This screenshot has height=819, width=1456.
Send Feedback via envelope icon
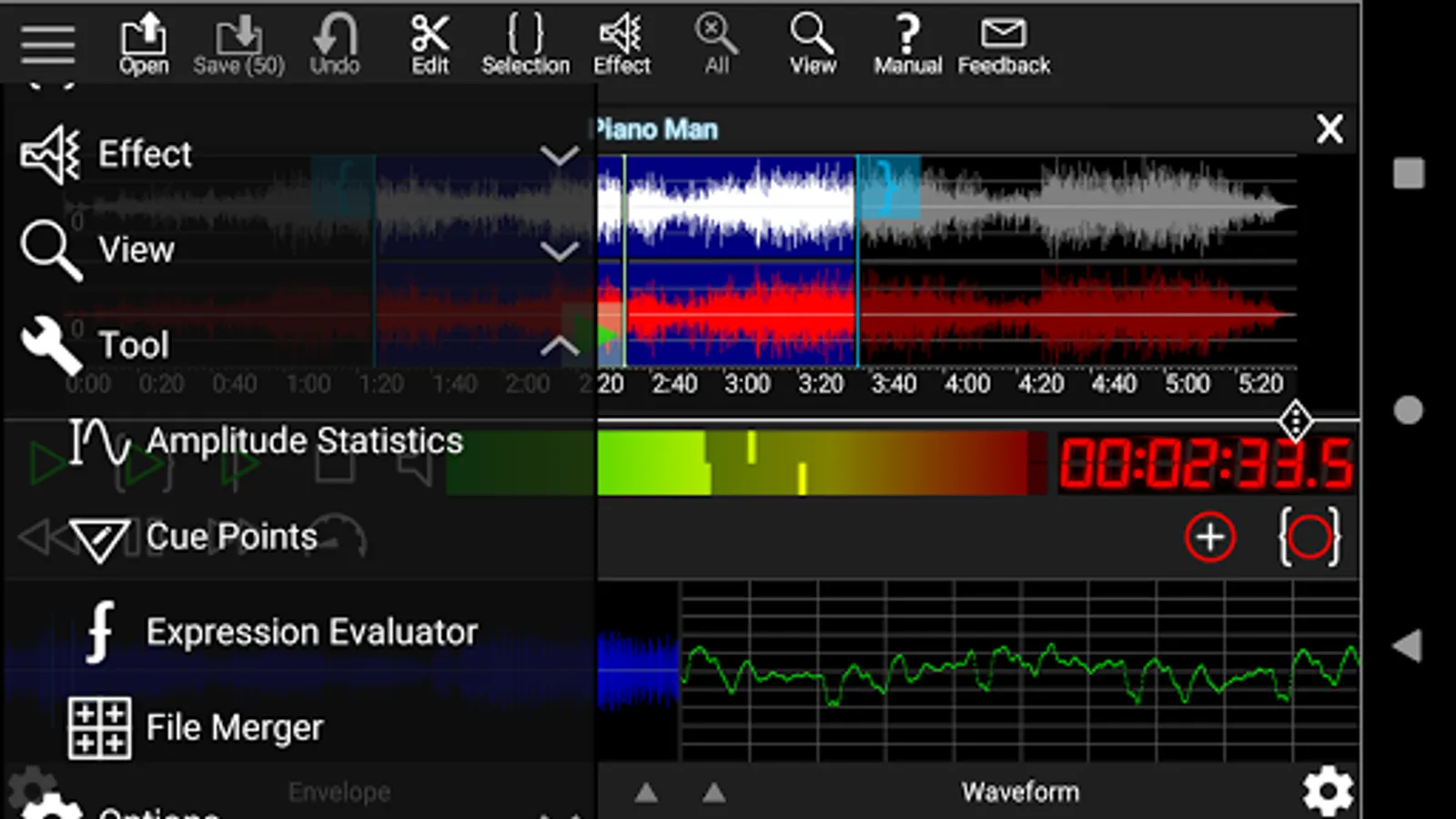(1003, 44)
